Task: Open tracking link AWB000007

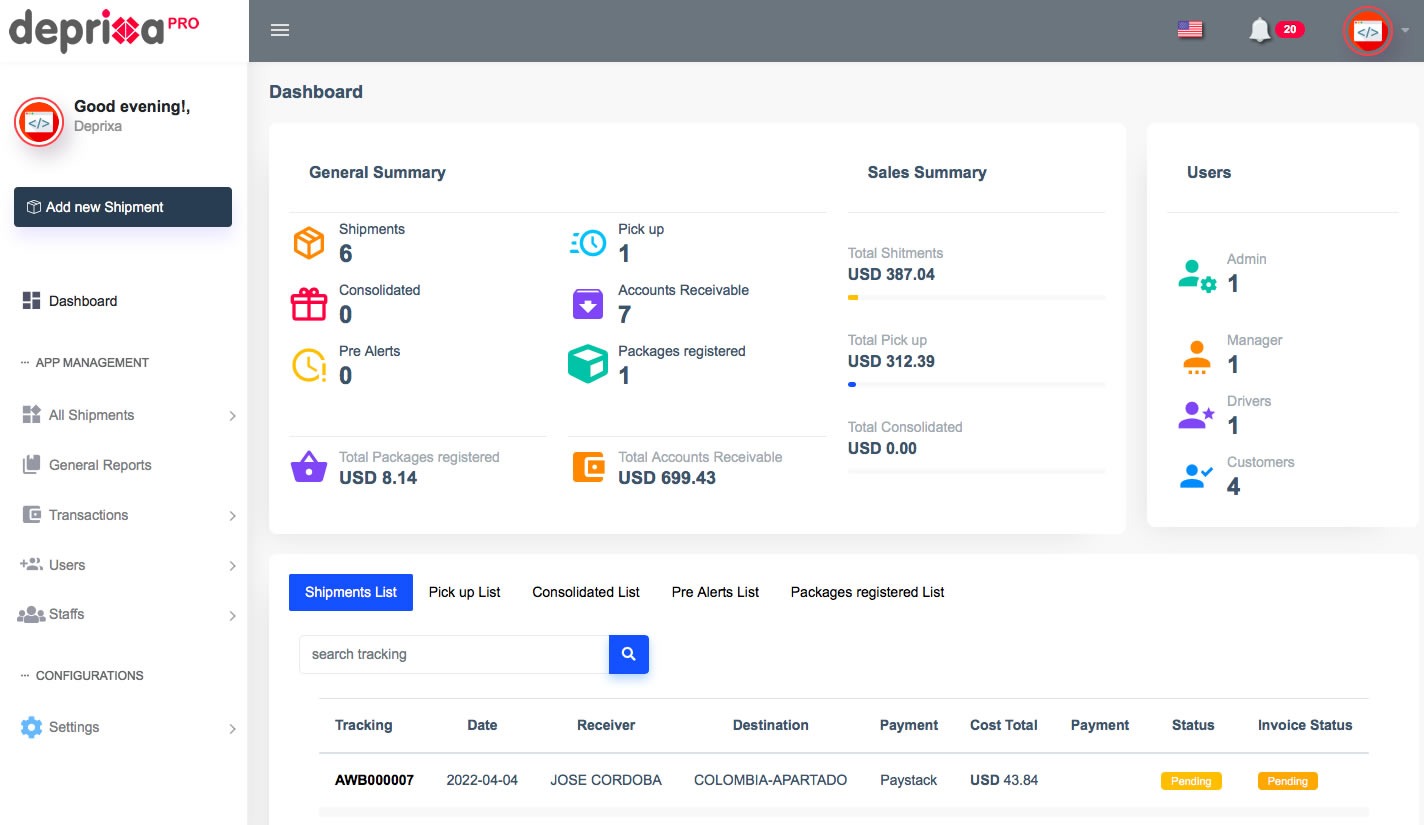Action: tap(374, 780)
